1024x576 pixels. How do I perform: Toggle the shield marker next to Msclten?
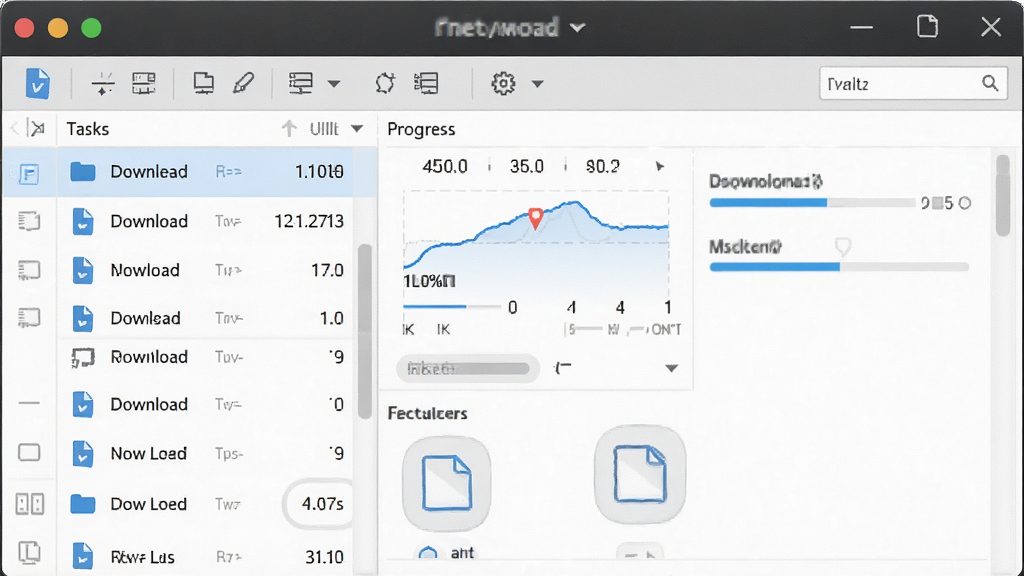(x=843, y=247)
